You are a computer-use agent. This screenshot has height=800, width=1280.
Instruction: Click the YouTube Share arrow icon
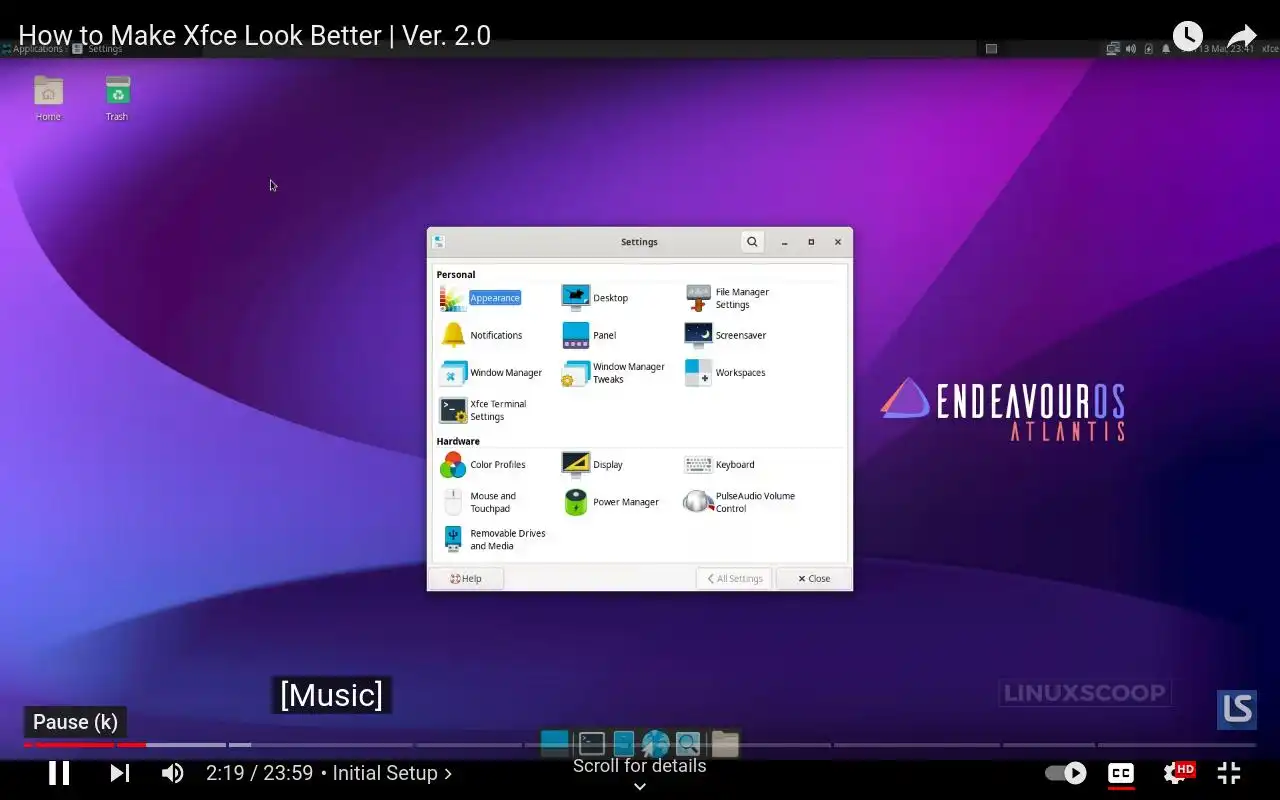pos(1242,36)
